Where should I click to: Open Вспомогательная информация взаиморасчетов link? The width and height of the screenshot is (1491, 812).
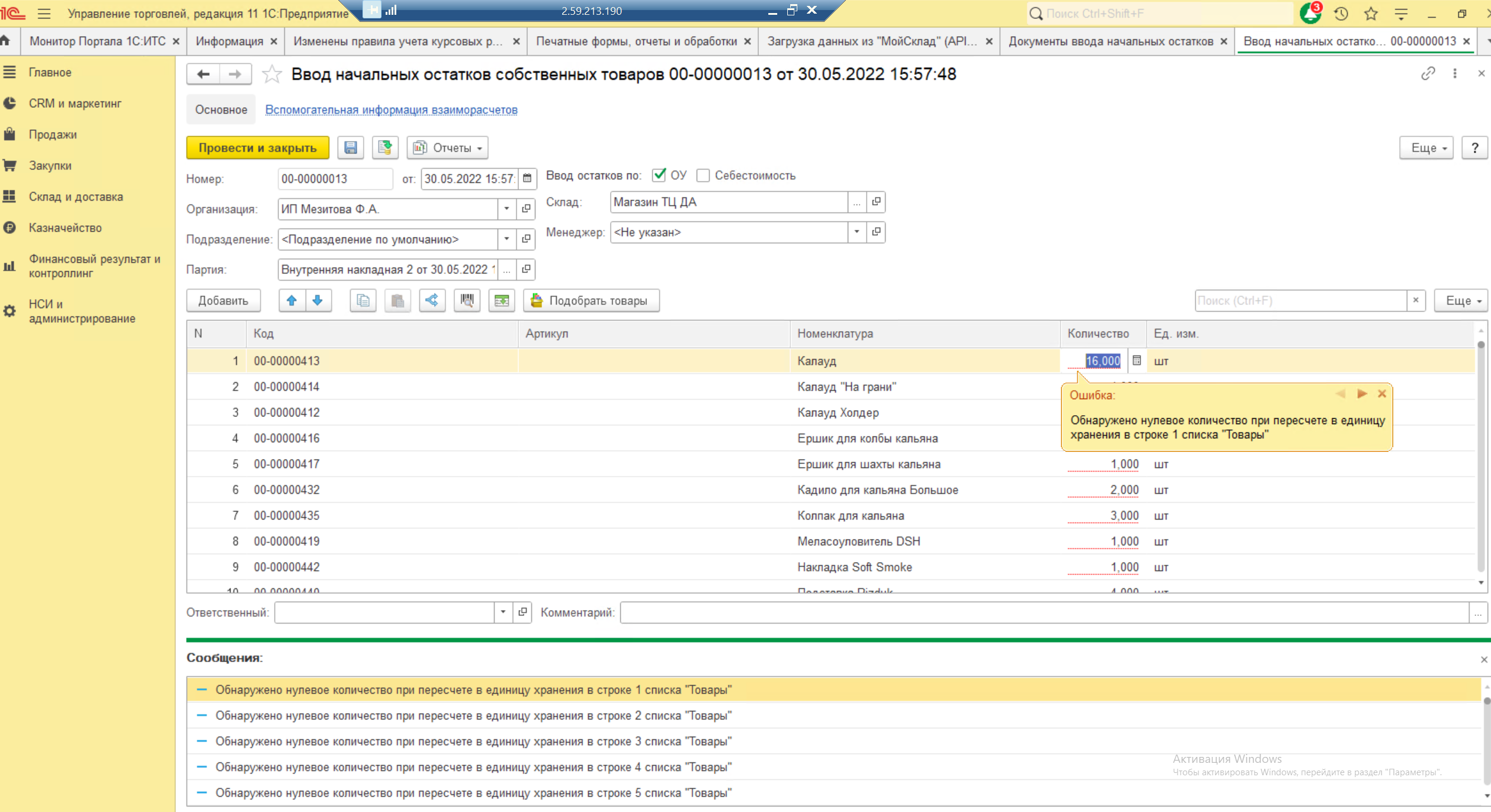pyautogui.click(x=391, y=110)
